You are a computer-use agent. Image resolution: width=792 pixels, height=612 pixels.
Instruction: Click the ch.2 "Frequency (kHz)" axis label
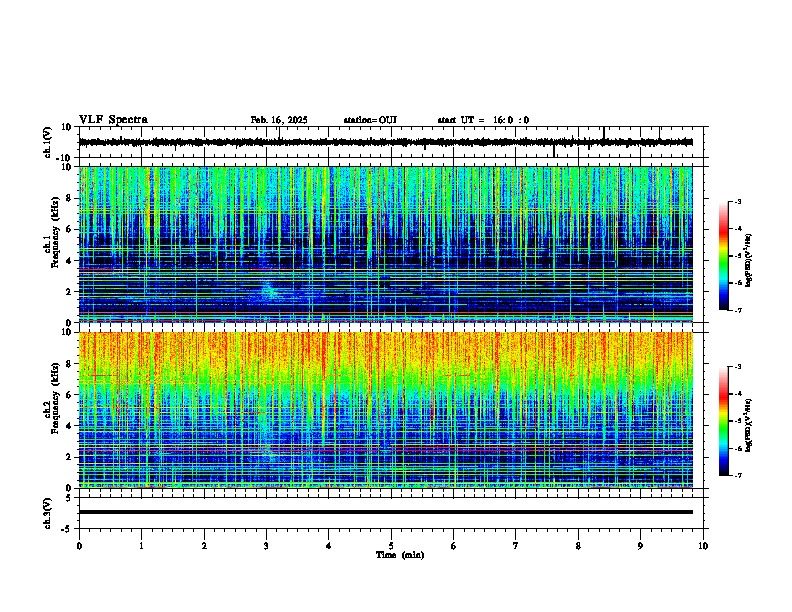(55, 398)
